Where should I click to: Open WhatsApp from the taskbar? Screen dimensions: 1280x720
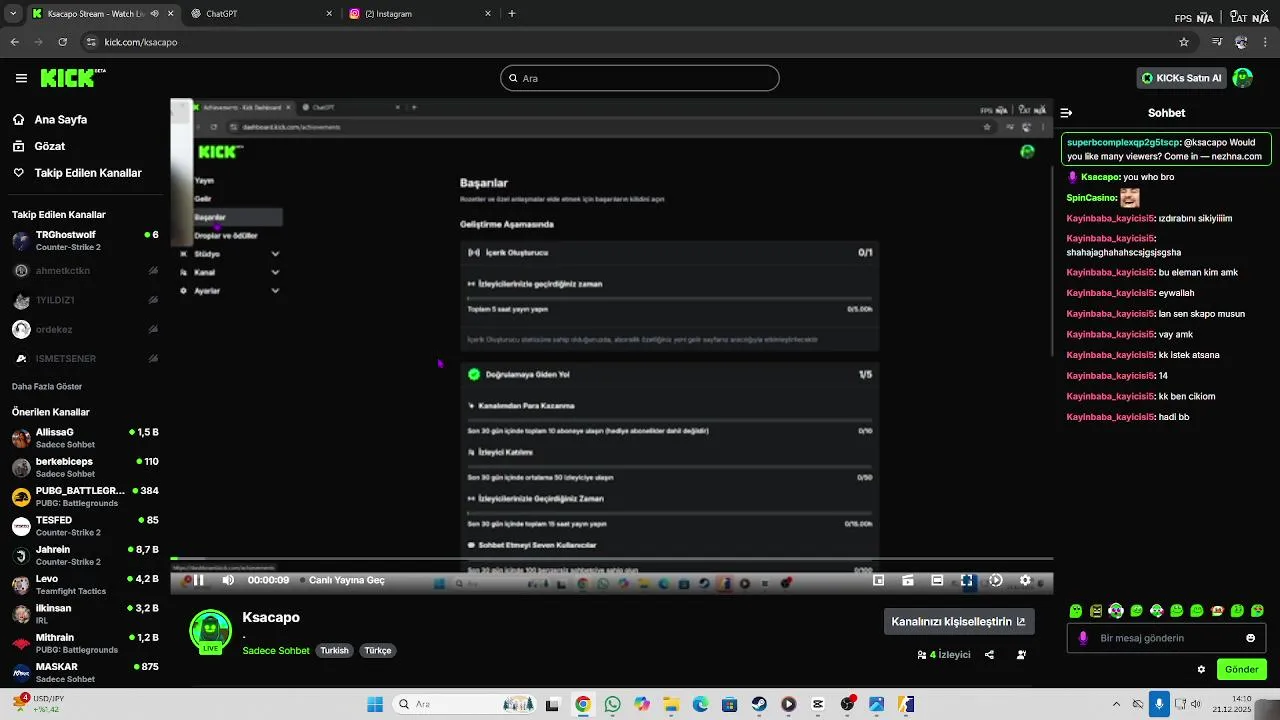click(612, 704)
